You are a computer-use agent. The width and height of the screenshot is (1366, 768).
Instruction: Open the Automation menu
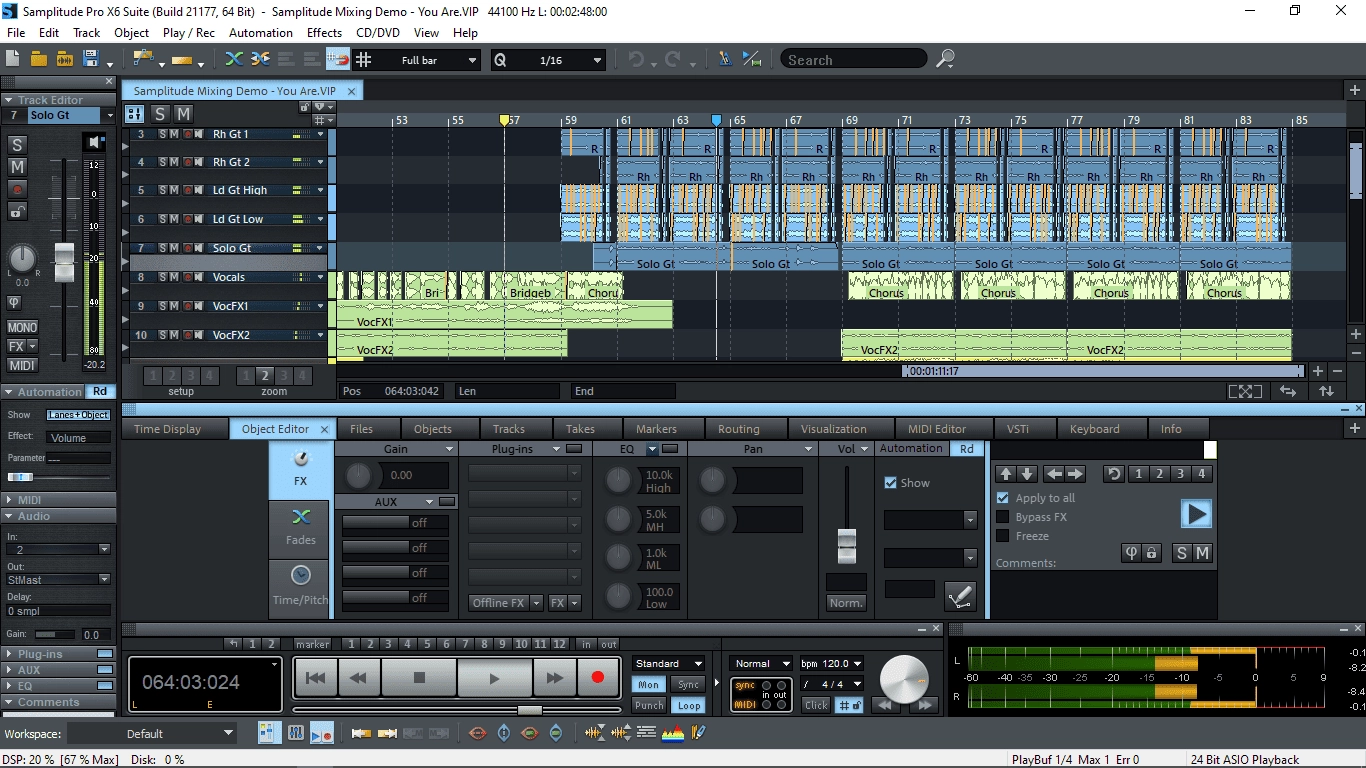click(261, 32)
